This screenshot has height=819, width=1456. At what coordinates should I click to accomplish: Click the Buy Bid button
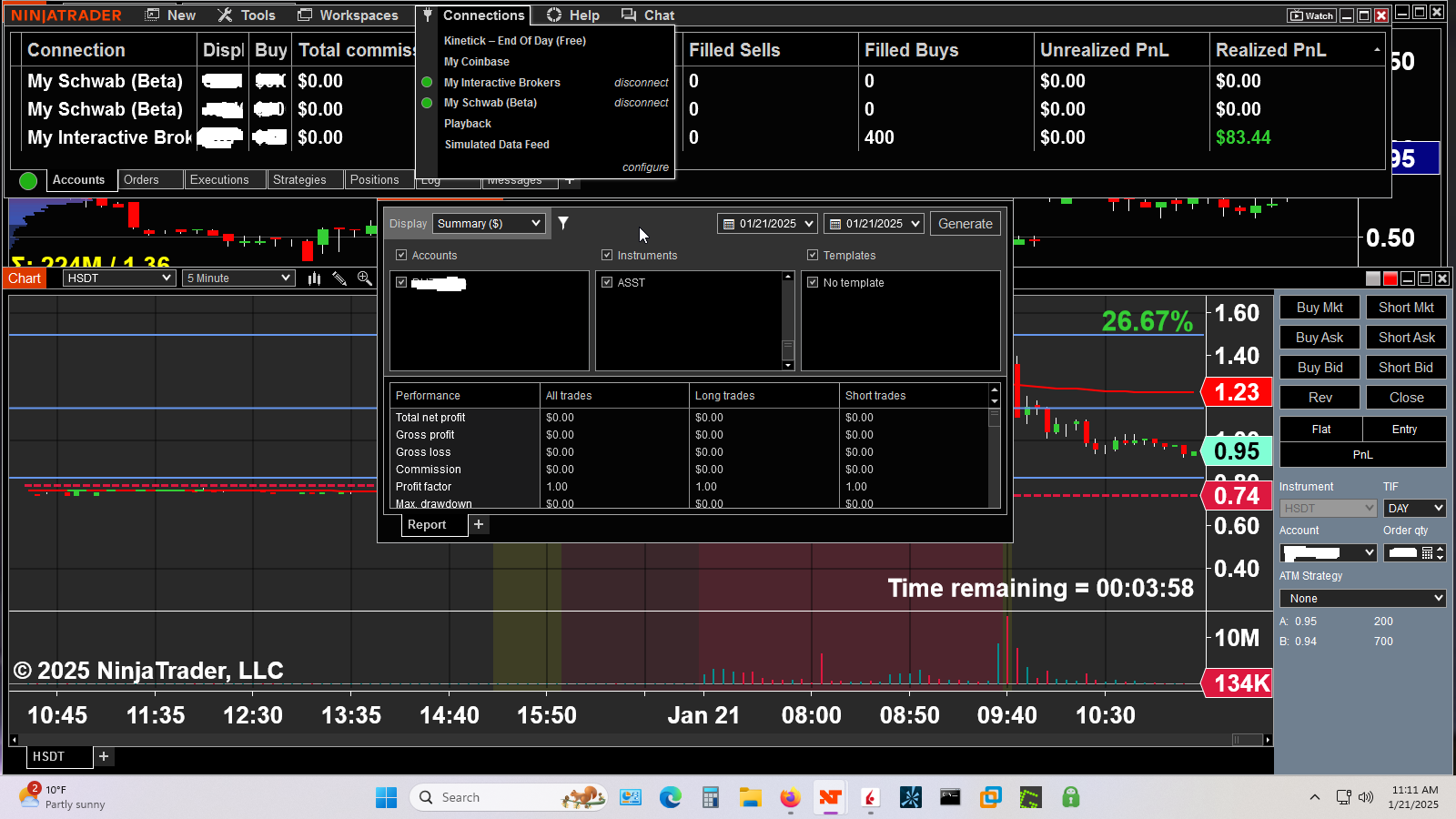click(x=1319, y=368)
